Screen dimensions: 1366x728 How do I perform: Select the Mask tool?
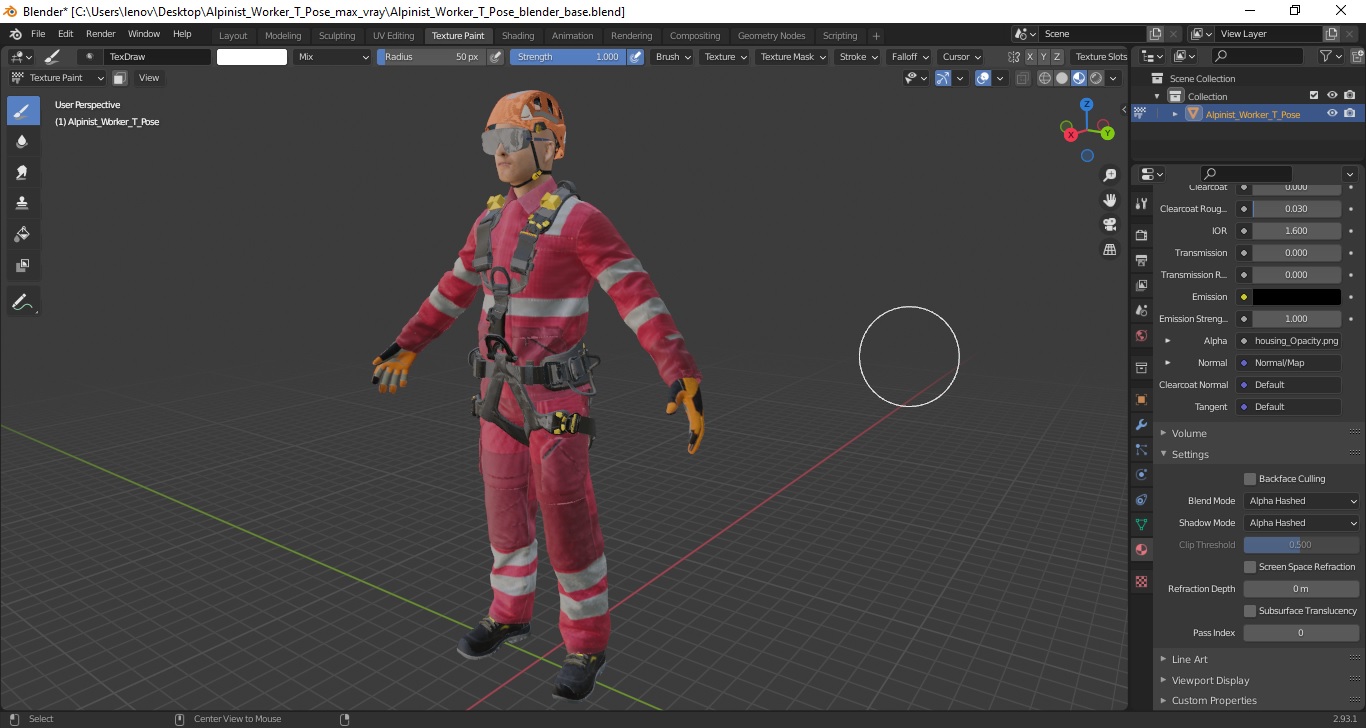pyautogui.click(x=23, y=266)
